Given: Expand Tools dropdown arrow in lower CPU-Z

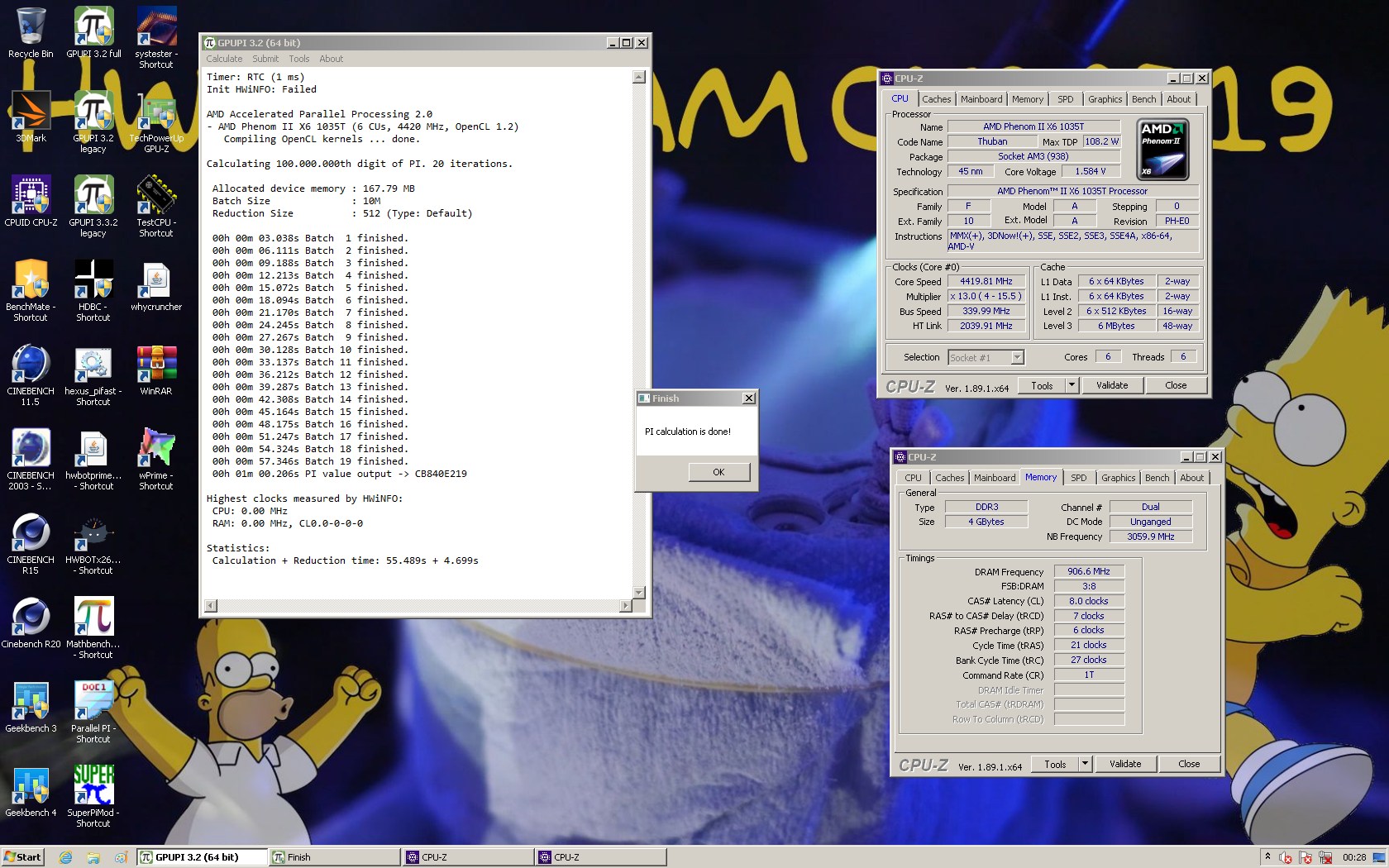Looking at the screenshot, I should pos(1085,764).
